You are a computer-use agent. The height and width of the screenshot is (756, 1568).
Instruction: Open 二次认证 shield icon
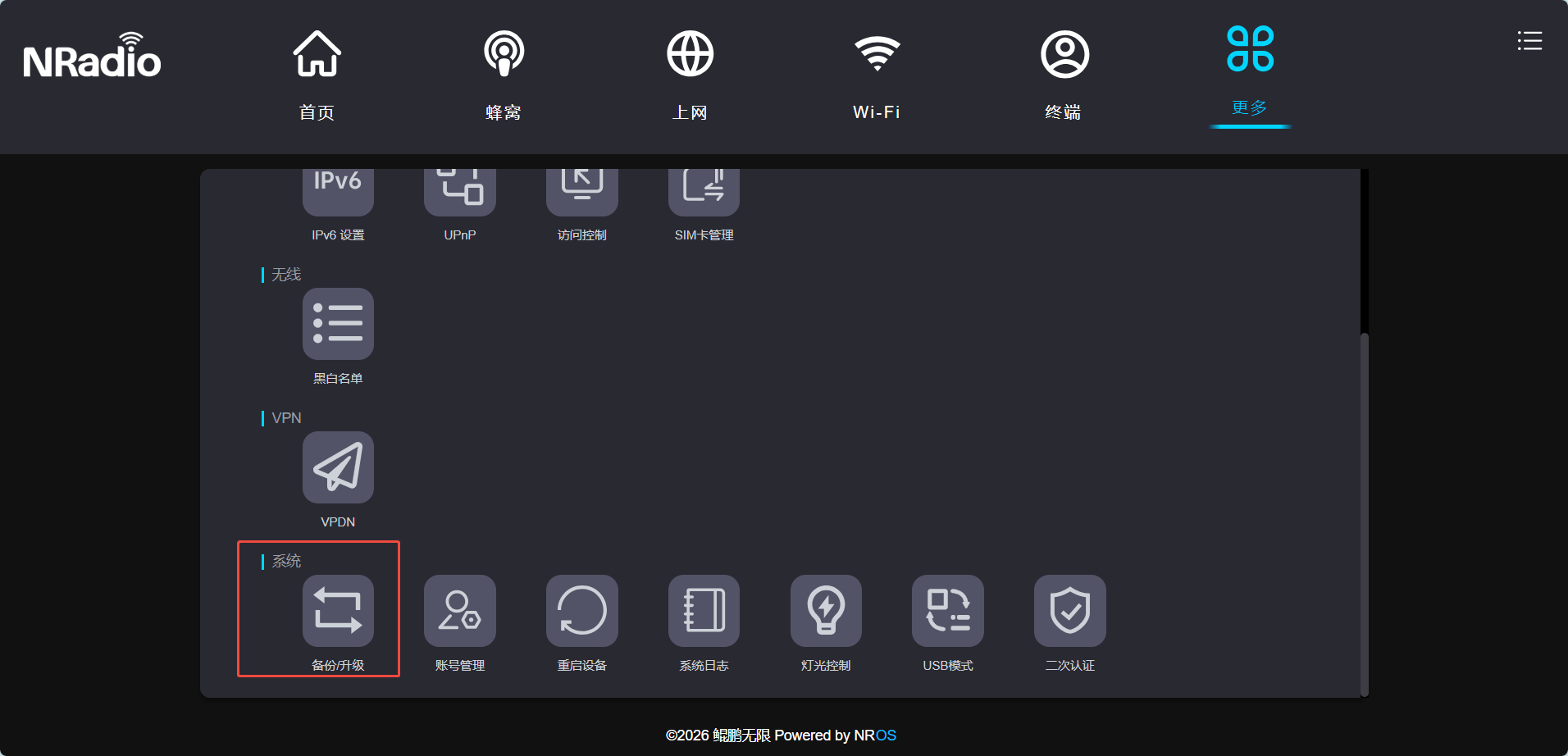pyautogui.click(x=1069, y=611)
